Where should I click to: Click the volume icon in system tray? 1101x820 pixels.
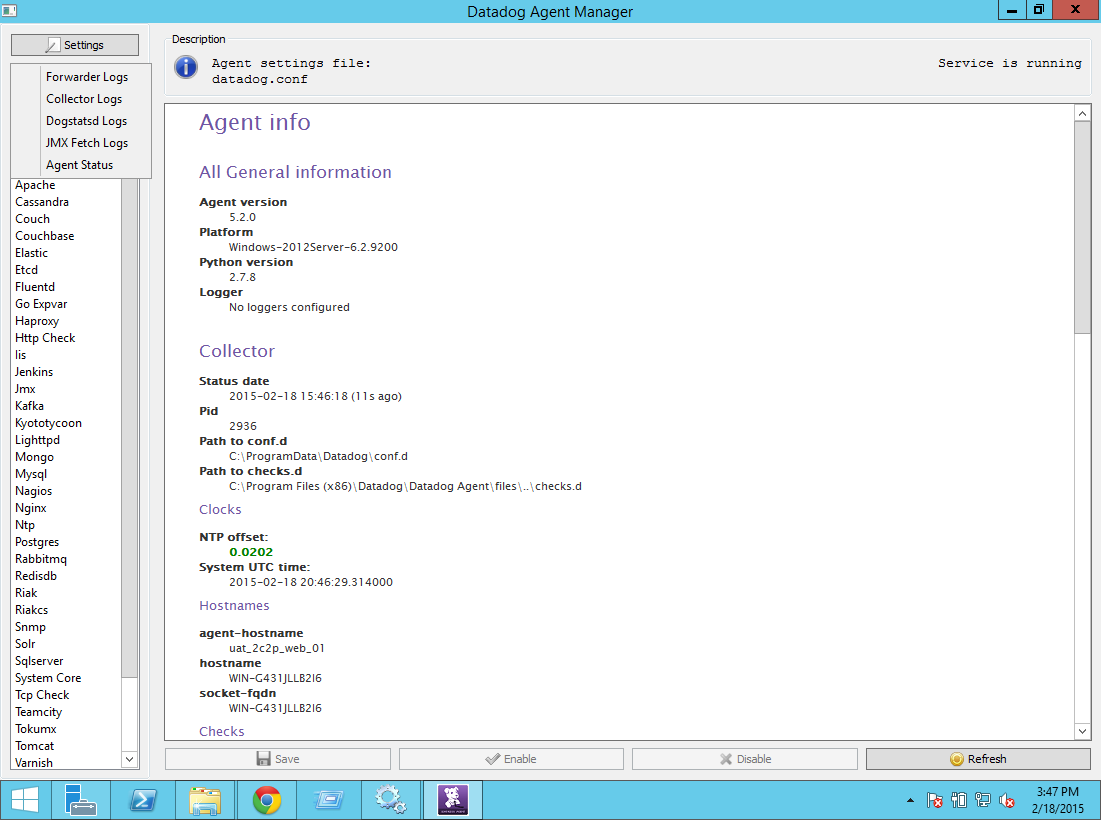coord(1007,800)
